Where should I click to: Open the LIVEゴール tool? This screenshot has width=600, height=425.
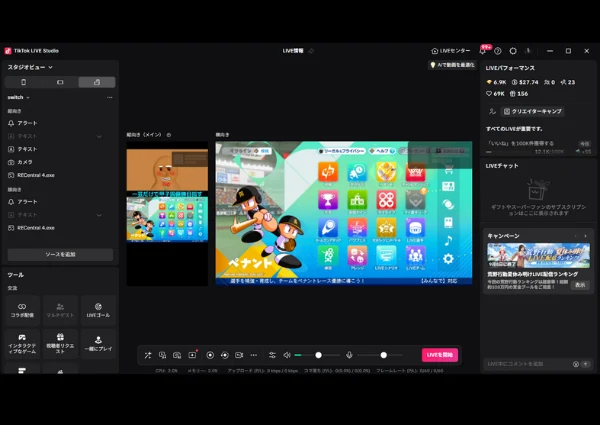98,310
